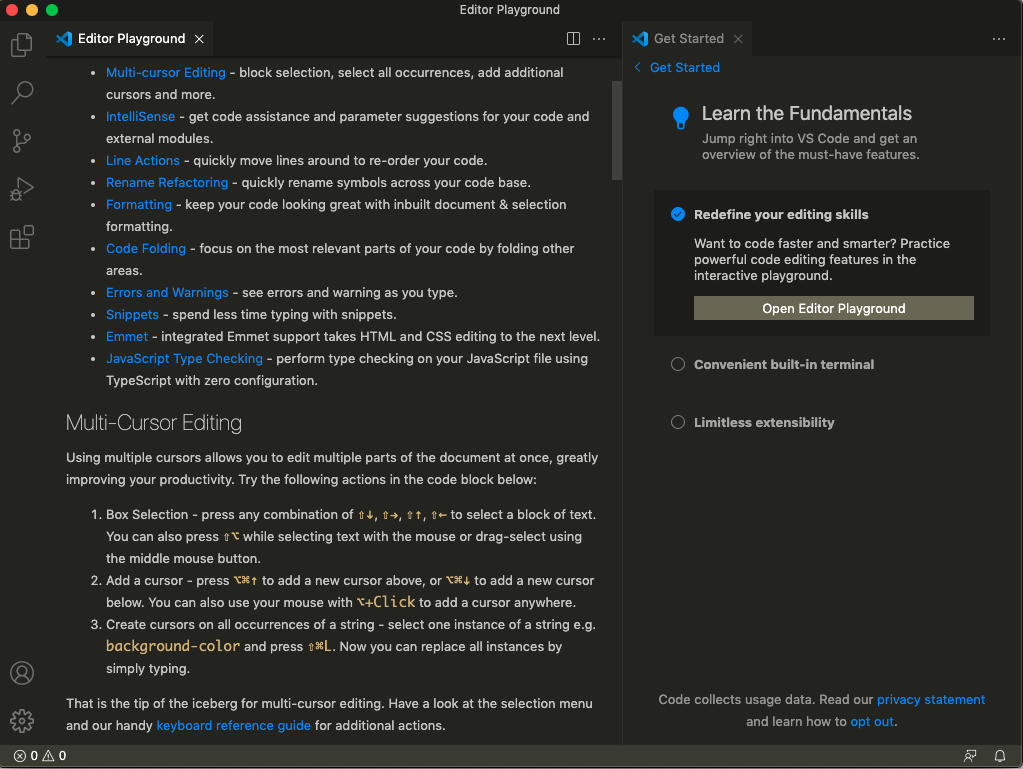This screenshot has width=1023, height=769.
Task: Close the Editor Playground tab
Action: point(199,39)
